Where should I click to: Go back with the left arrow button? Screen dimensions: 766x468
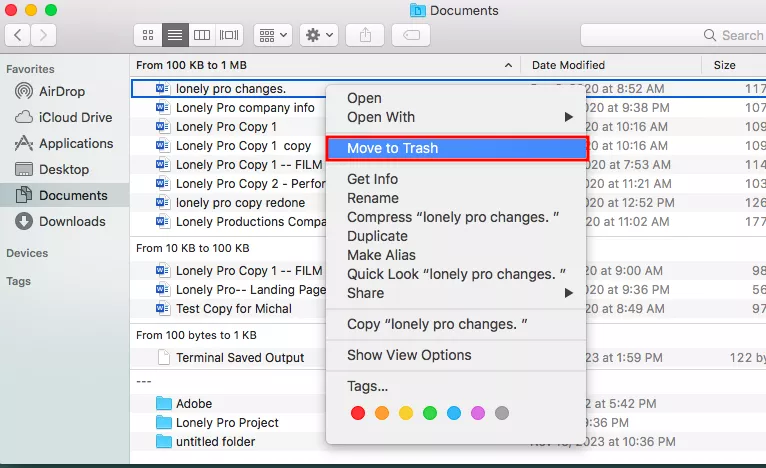pos(19,34)
